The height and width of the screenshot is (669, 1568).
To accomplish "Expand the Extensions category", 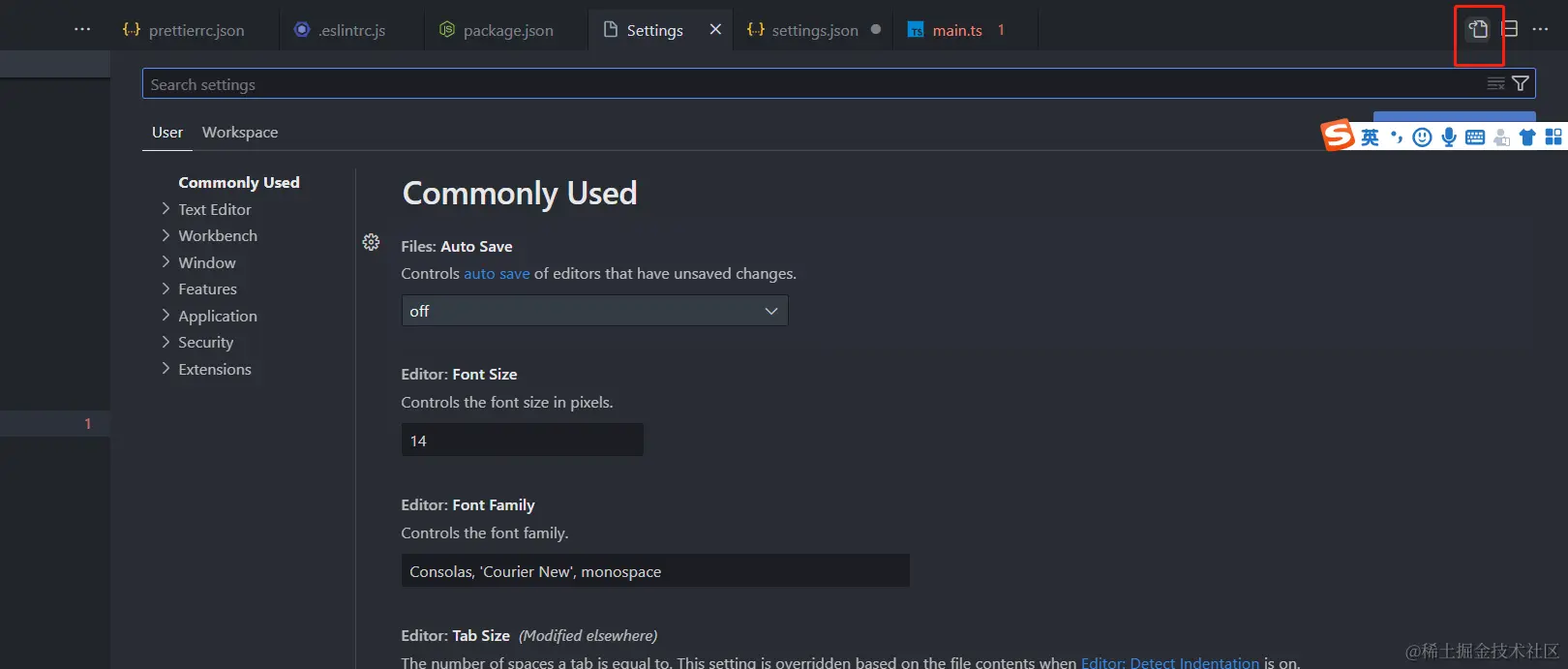I will click(205, 369).
